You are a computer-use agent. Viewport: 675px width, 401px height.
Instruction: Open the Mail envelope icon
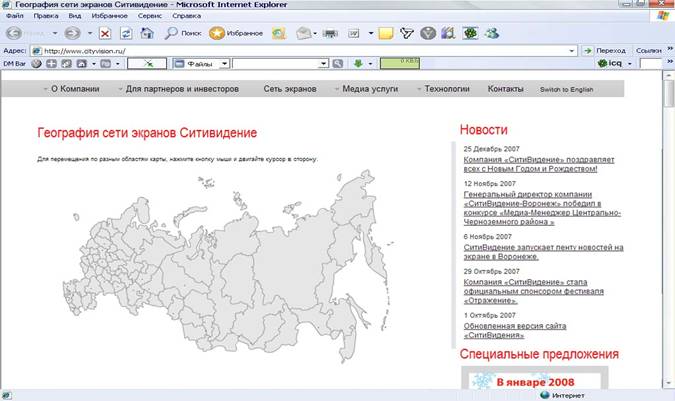pyautogui.click(x=303, y=33)
